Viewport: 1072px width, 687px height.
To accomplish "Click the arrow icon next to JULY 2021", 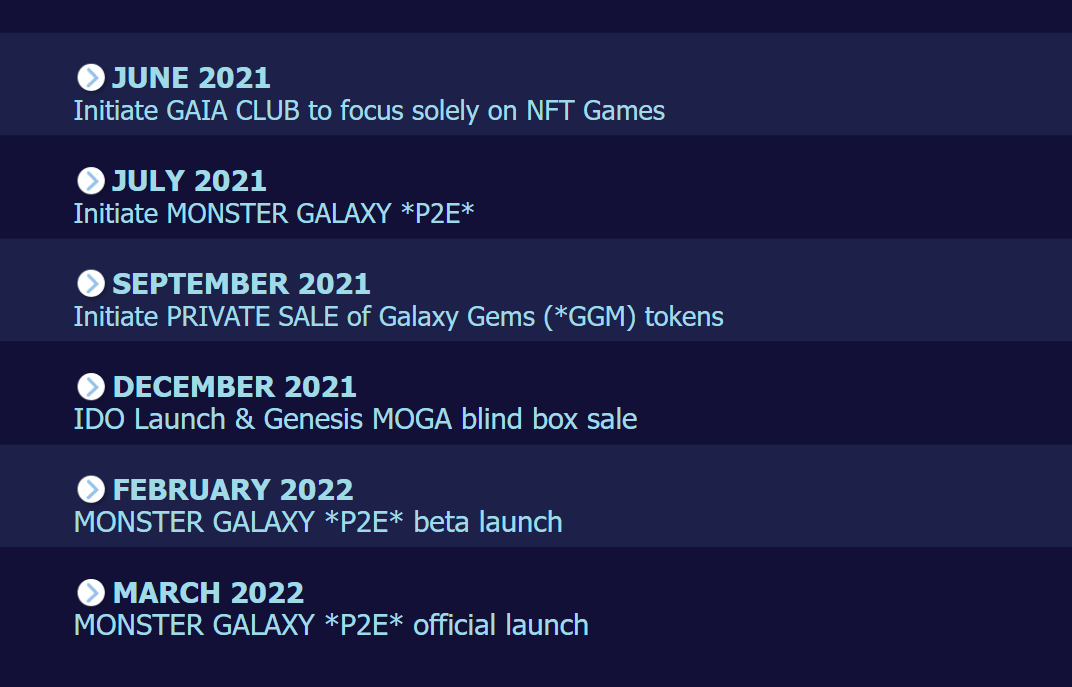I will tap(90, 180).
